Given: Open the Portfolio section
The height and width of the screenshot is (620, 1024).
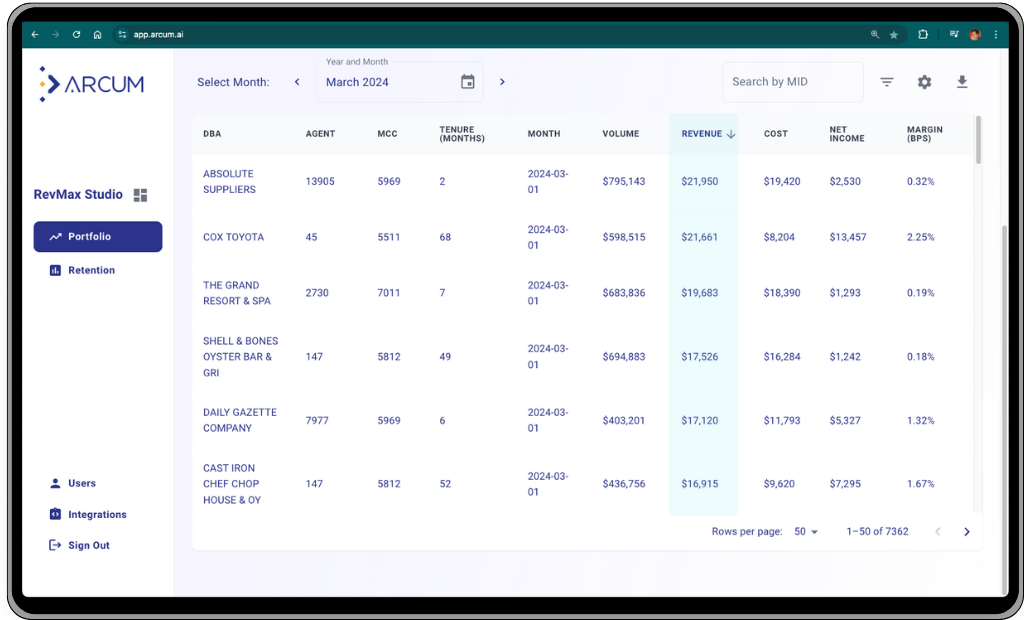Looking at the screenshot, I should pos(98,237).
